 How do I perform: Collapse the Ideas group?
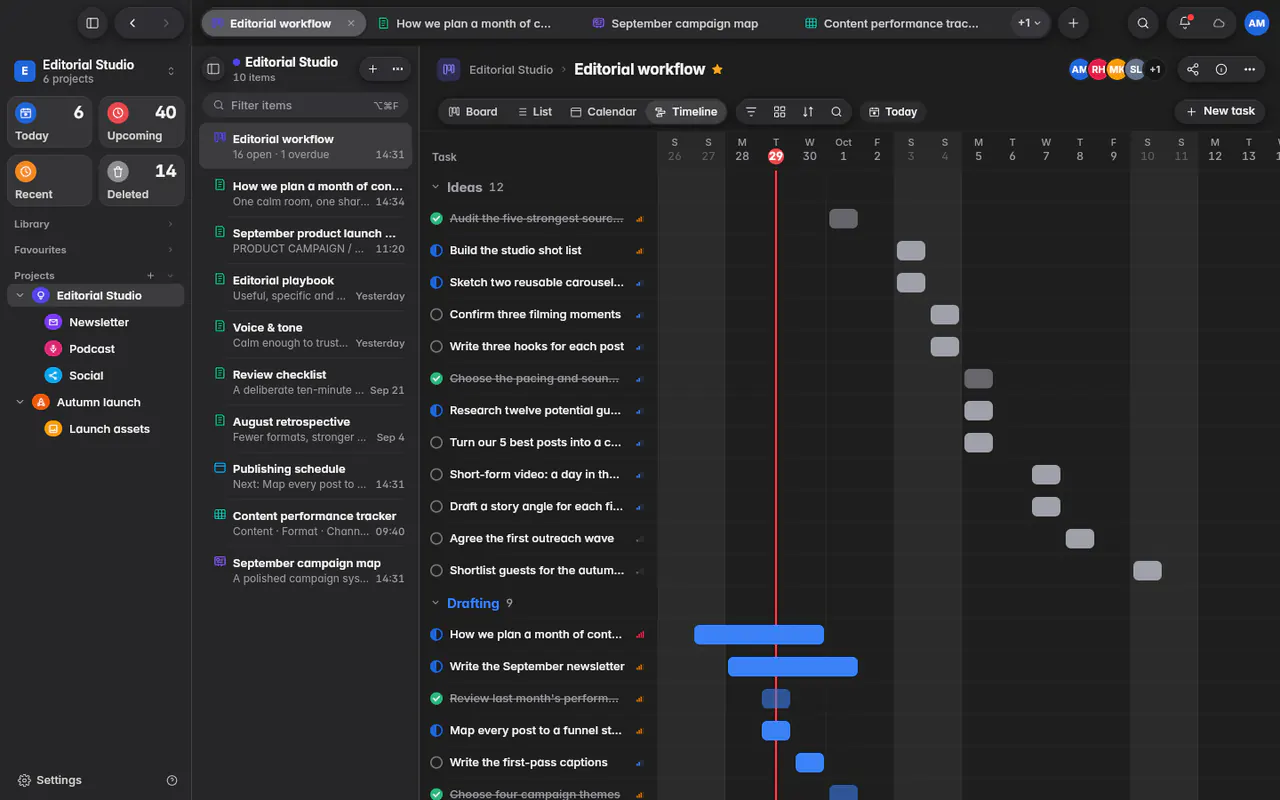[x=435, y=187]
